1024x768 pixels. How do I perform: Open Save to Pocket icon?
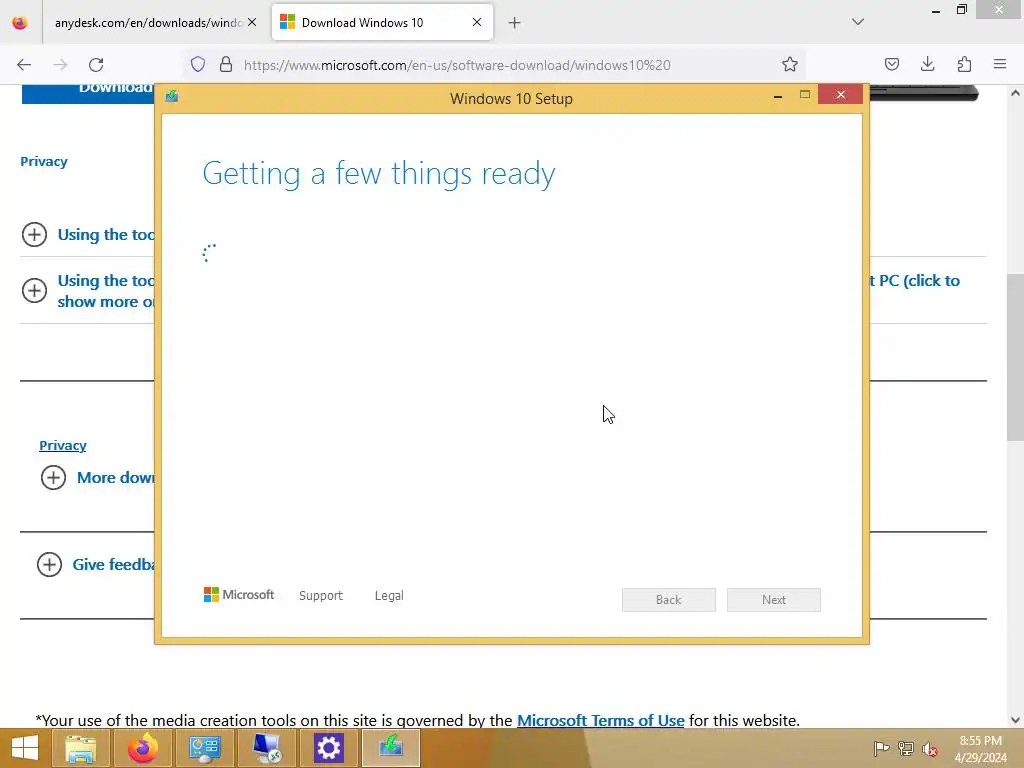click(x=891, y=64)
